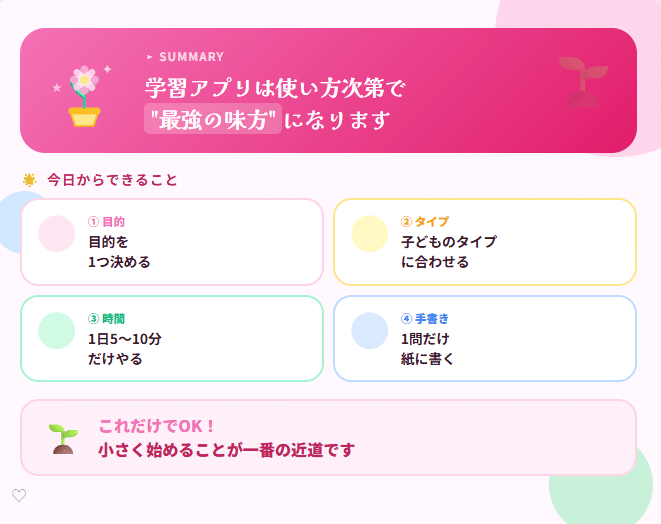Click the faded sprout icon in the header
The width and height of the screenshot is (661, 524).
click(x=582, y=80)
